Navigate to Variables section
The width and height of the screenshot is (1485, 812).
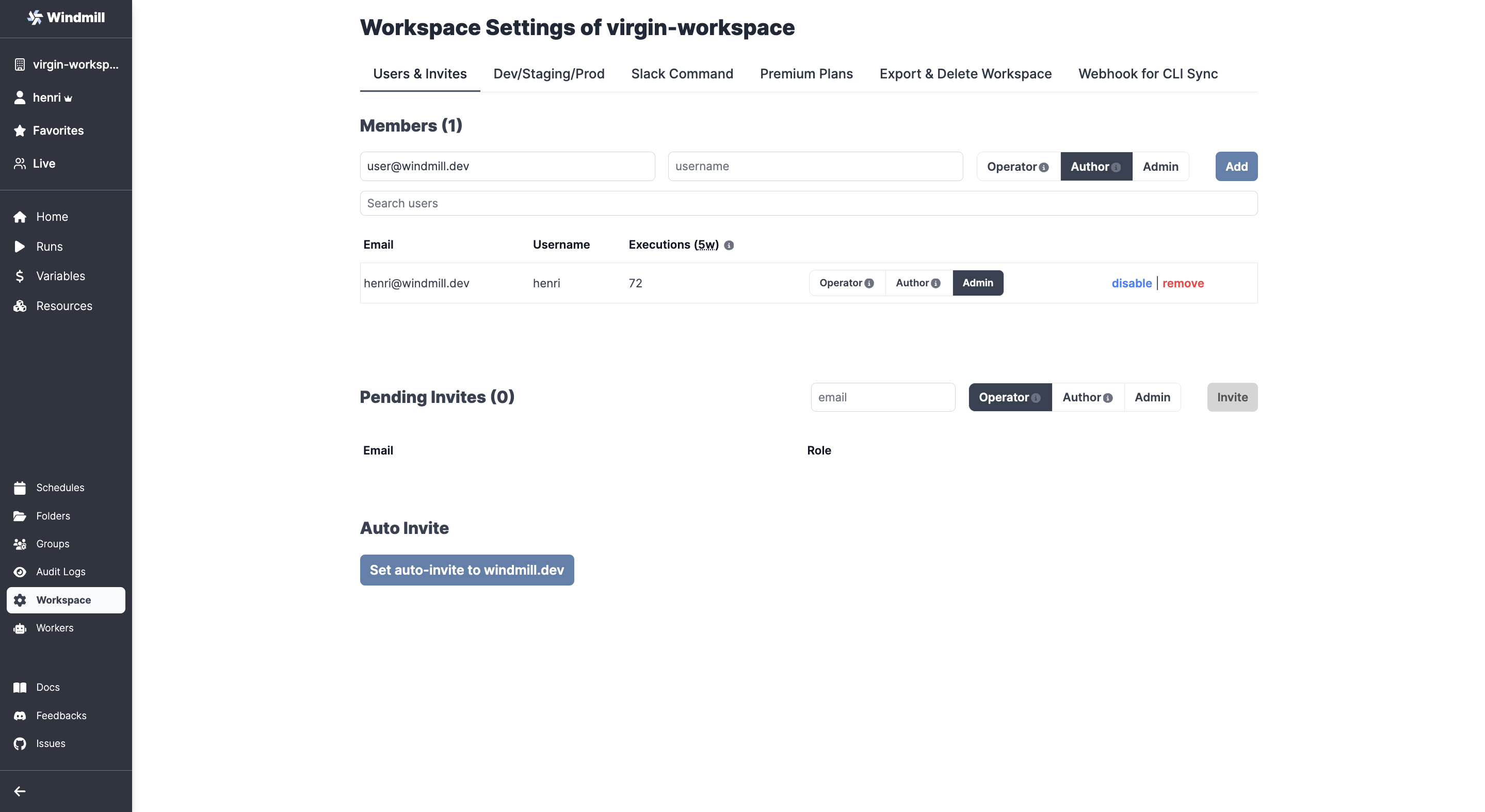(x=59, y=275)
